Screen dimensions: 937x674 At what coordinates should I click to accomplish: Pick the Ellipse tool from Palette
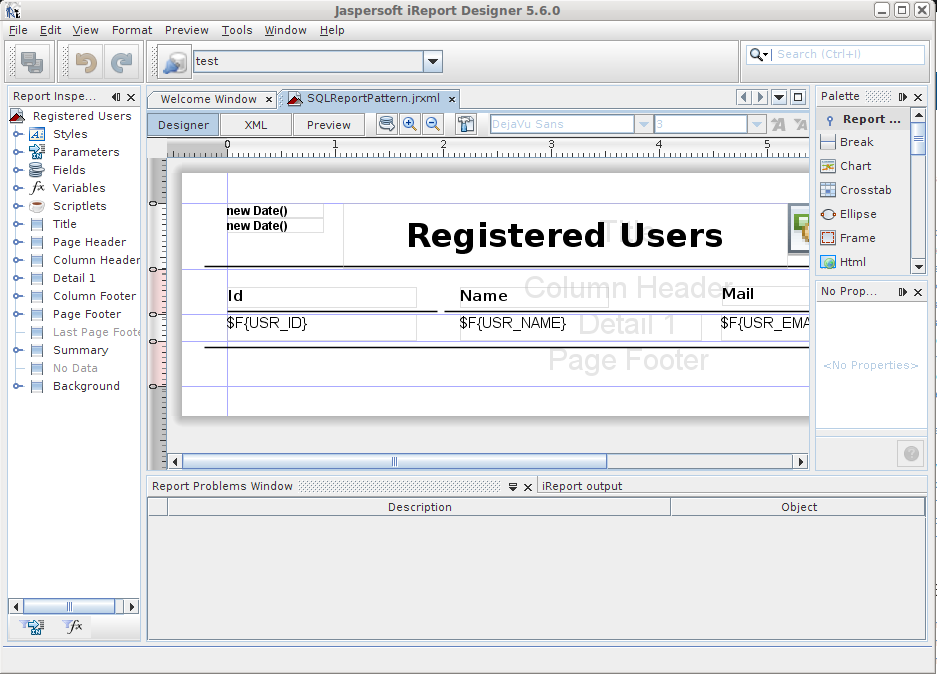coord(858,214)
